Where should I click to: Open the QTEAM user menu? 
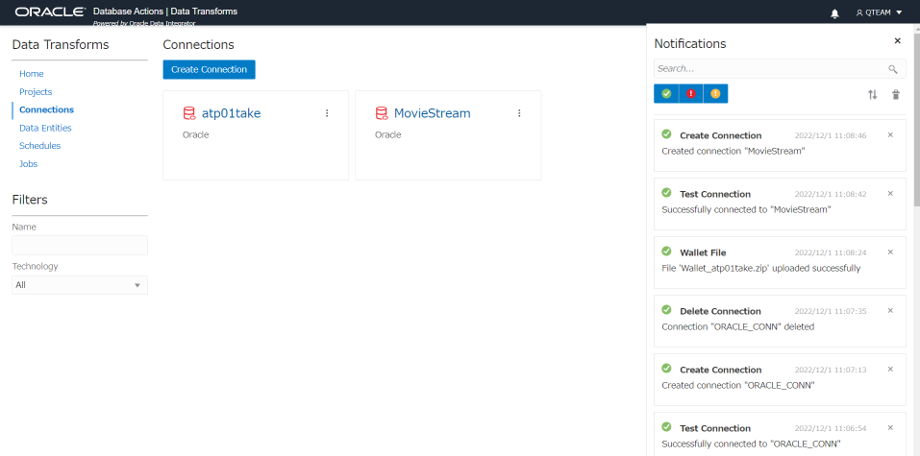879,13
